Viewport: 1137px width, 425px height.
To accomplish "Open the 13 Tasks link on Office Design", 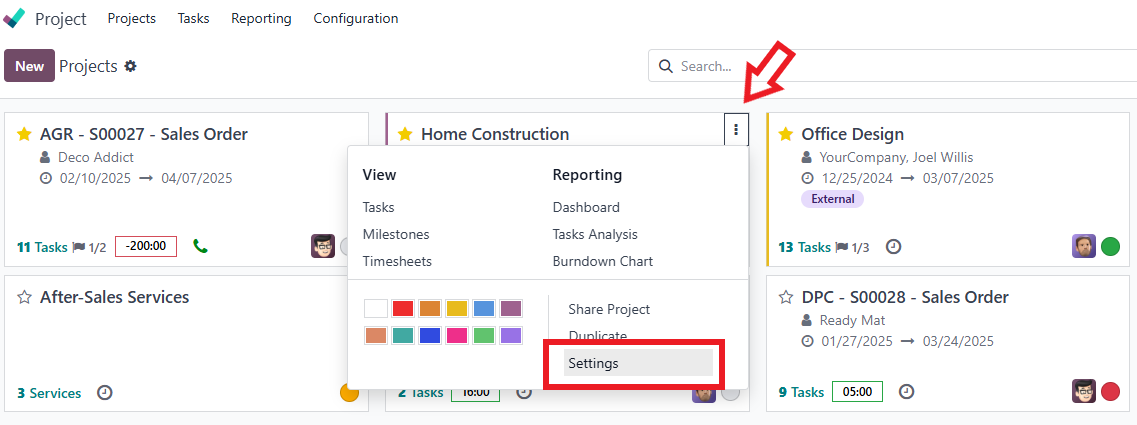I will (804, 247).
